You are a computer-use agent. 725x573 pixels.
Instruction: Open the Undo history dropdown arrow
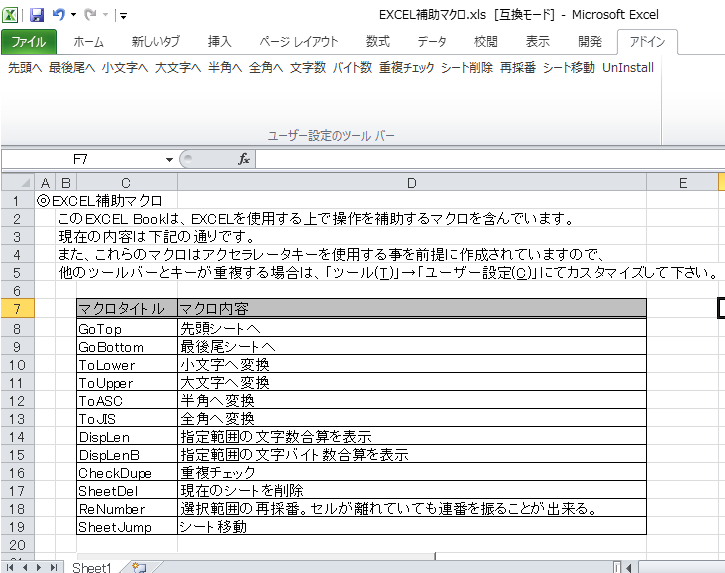pos(74,15)
